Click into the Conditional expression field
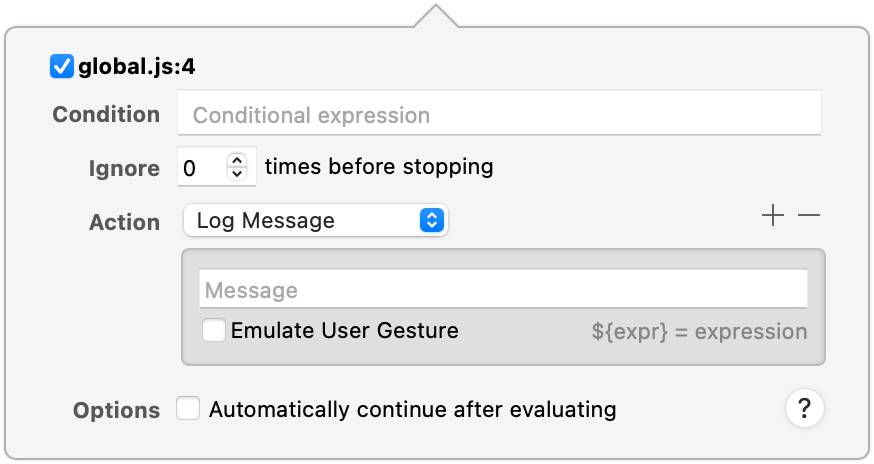Screen dimensions: 874x464 coord(499,115)
